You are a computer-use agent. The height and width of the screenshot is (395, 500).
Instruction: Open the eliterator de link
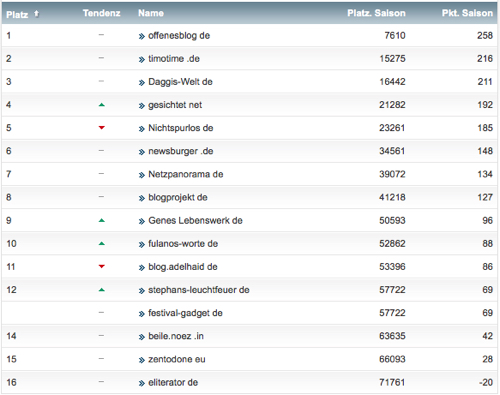pos(173,382)
